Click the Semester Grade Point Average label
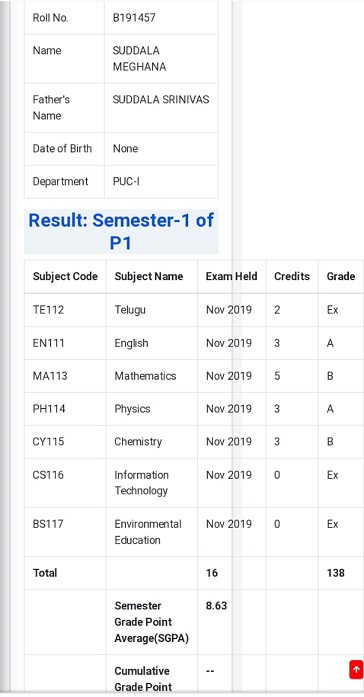This screenshot has width=364, height=697. click(x=152, y=622)
